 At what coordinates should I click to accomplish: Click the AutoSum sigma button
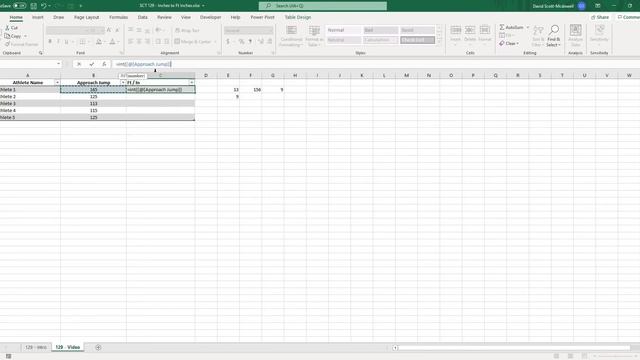[511, 27]
